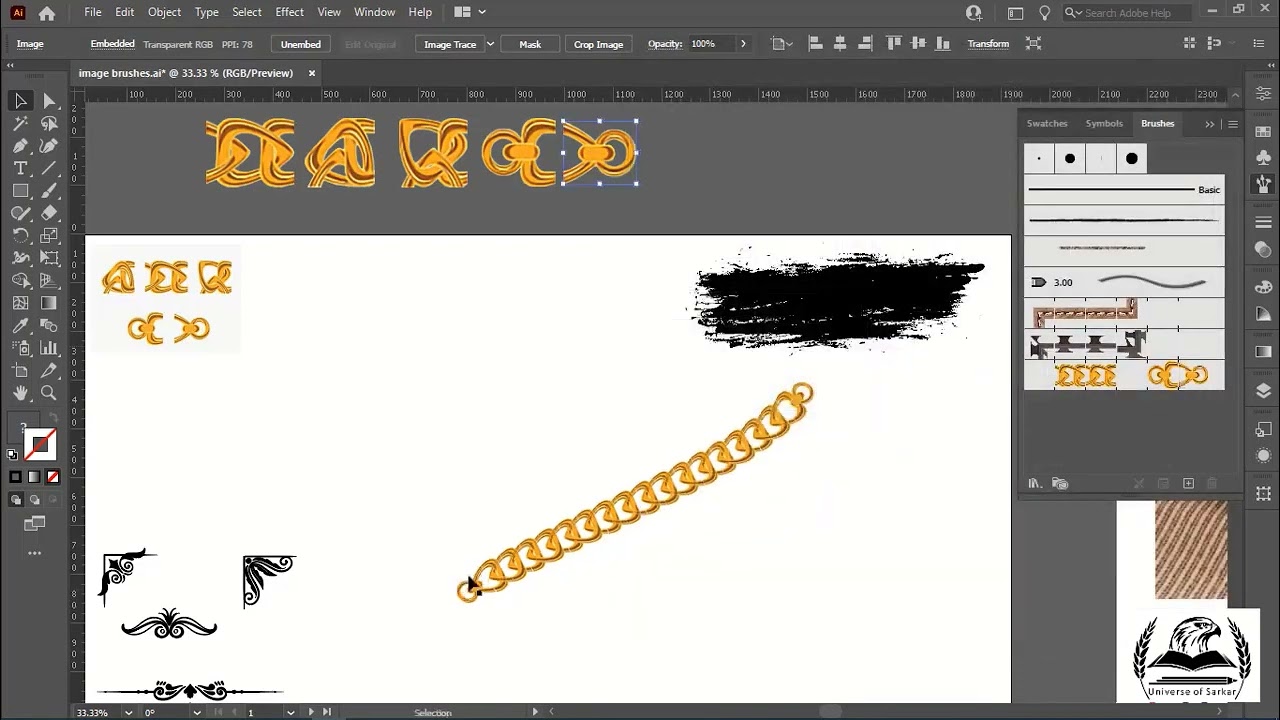This screenshot has height=720, width=1280.
Task: Select the Eraser tool
Action: 49,213
